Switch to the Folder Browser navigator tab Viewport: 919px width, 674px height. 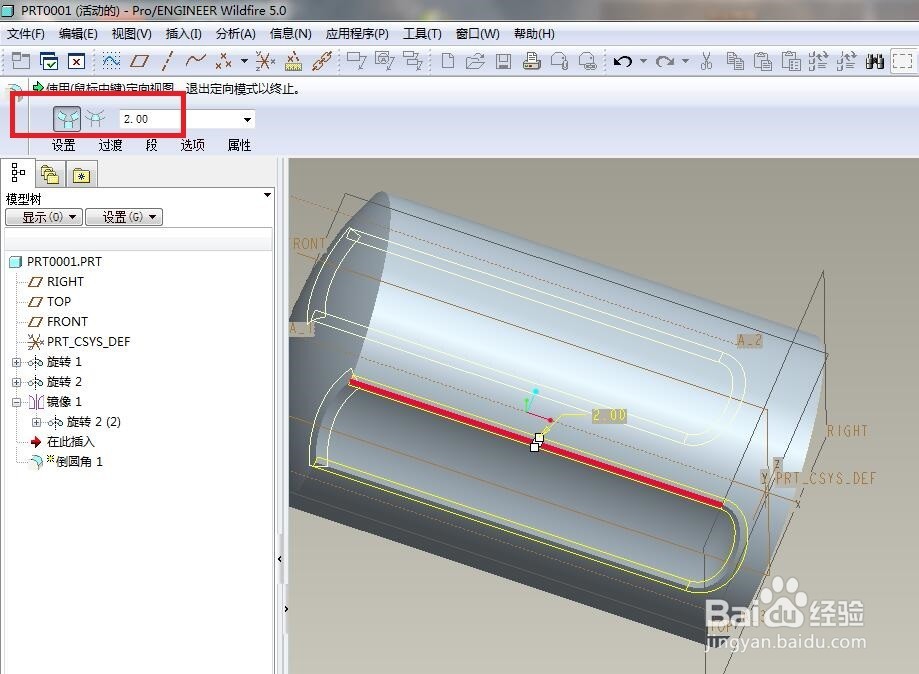point(50,175)
